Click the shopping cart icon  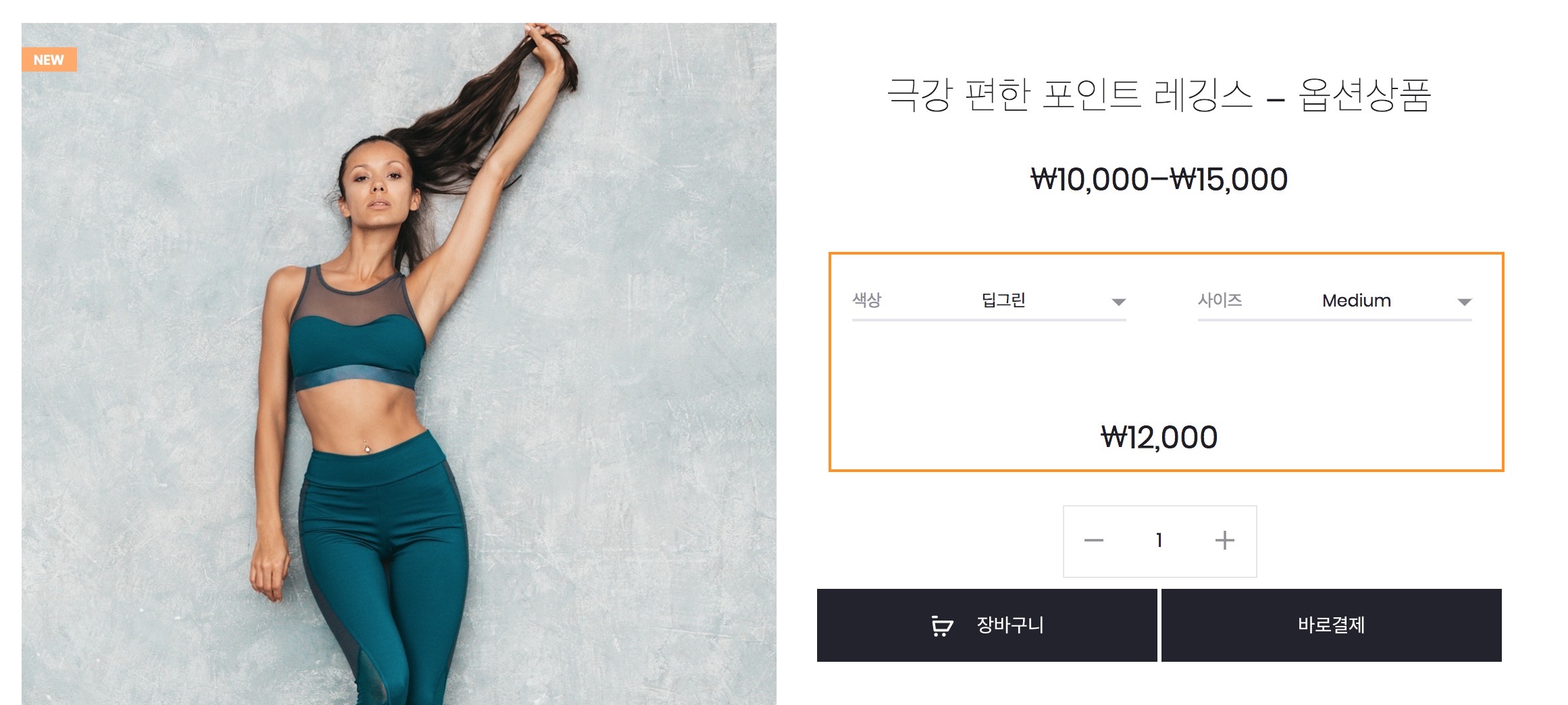coord(942,625)
